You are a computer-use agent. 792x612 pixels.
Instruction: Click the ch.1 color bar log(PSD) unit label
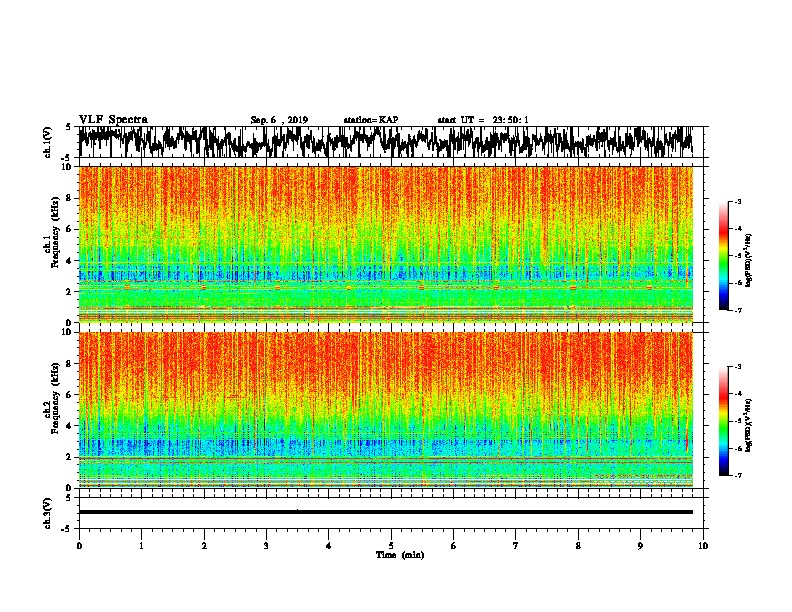(x=749, y=260)
